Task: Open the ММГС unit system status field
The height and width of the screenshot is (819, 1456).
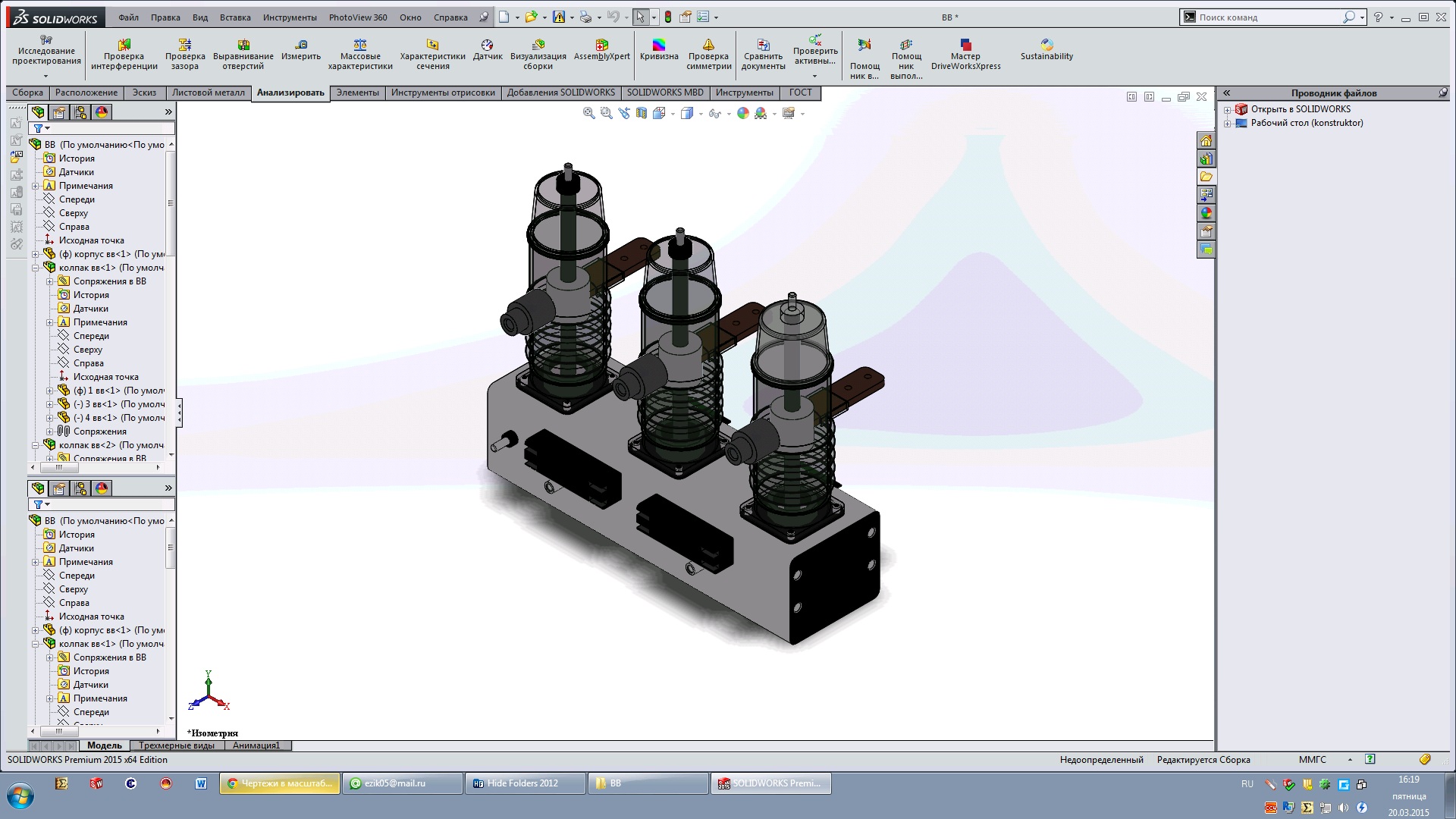Action: click(x=1313, y=759)
